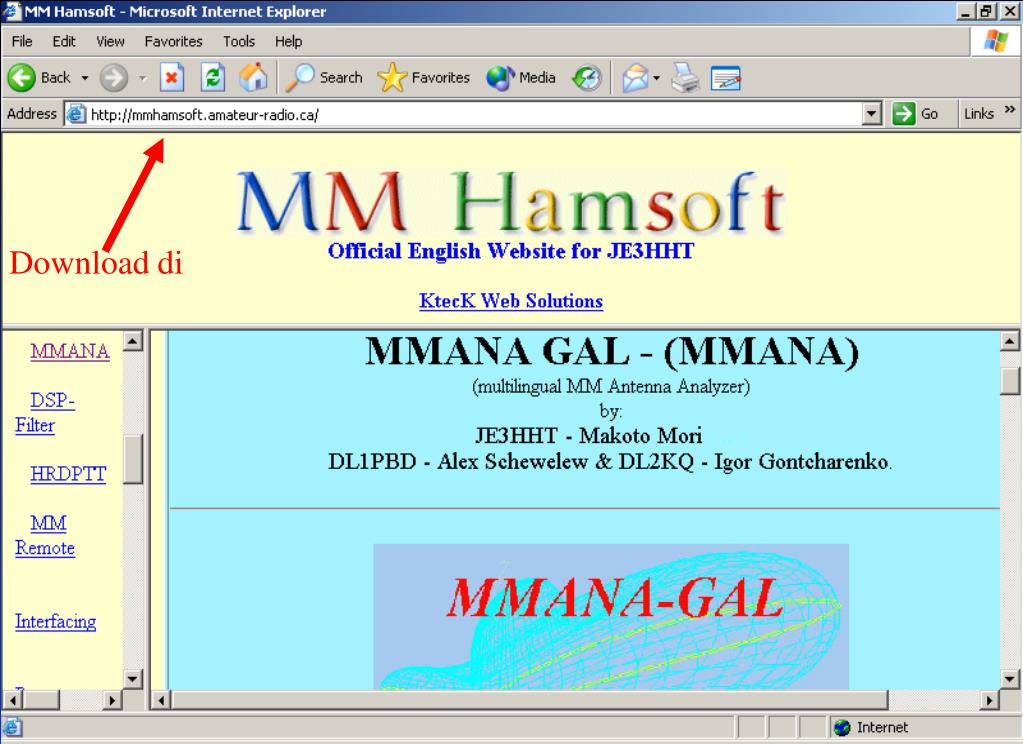Viewport: 1023px width, 744px height.
Task: Open the Back button history dropdown arrow
Action: click(x=85, y=78)
